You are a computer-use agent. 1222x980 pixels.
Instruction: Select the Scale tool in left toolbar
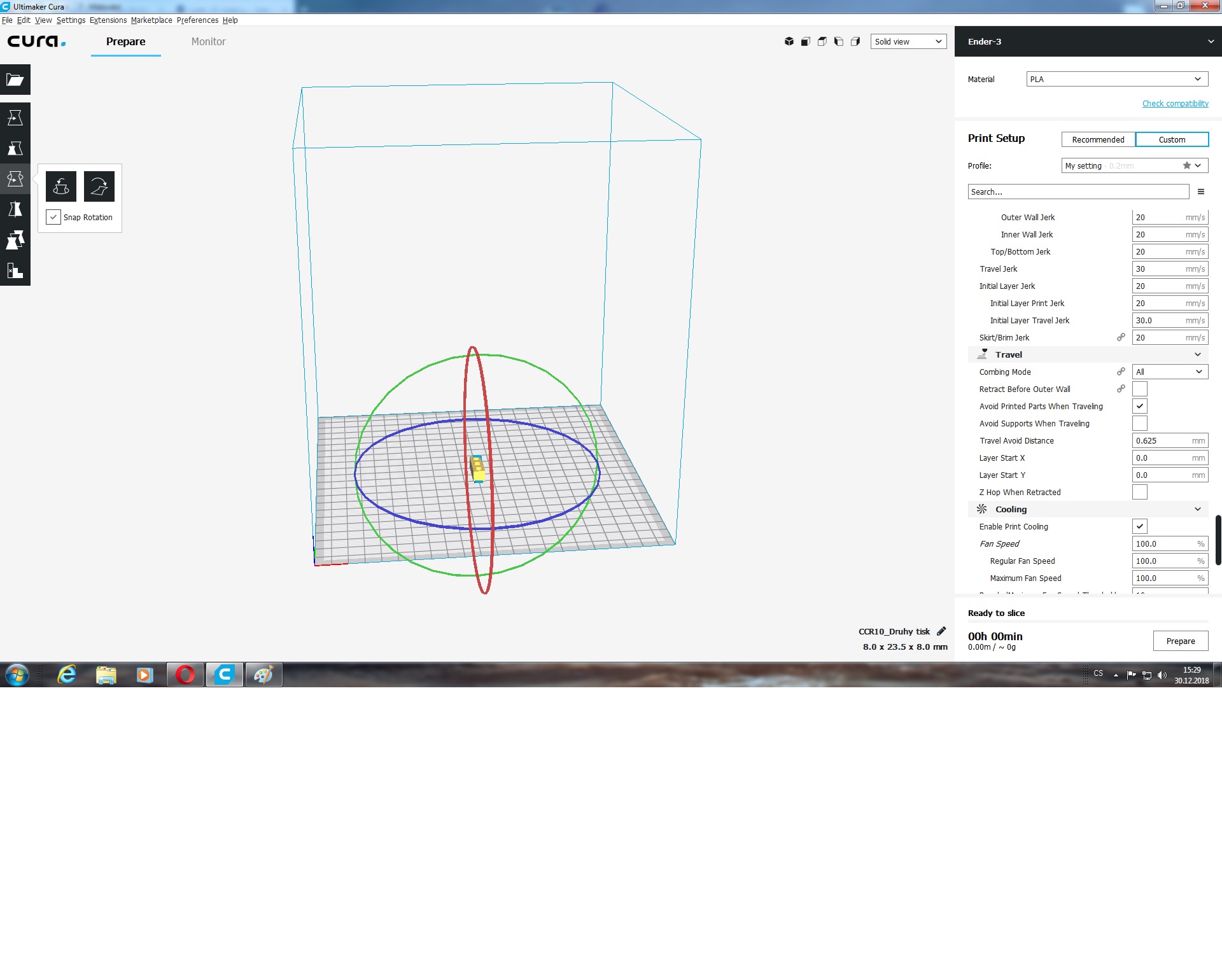tap(15, 148)
